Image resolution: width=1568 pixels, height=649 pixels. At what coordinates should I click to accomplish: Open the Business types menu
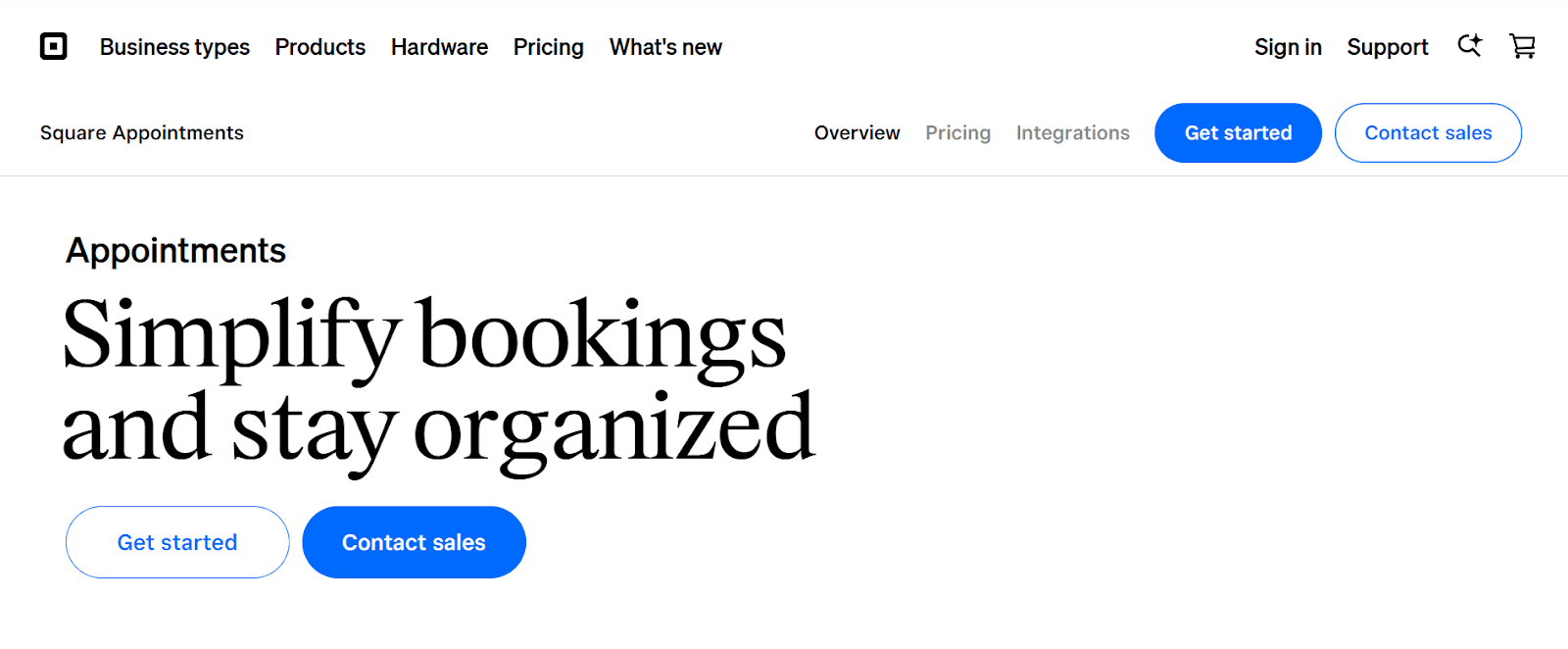[174, 47]
